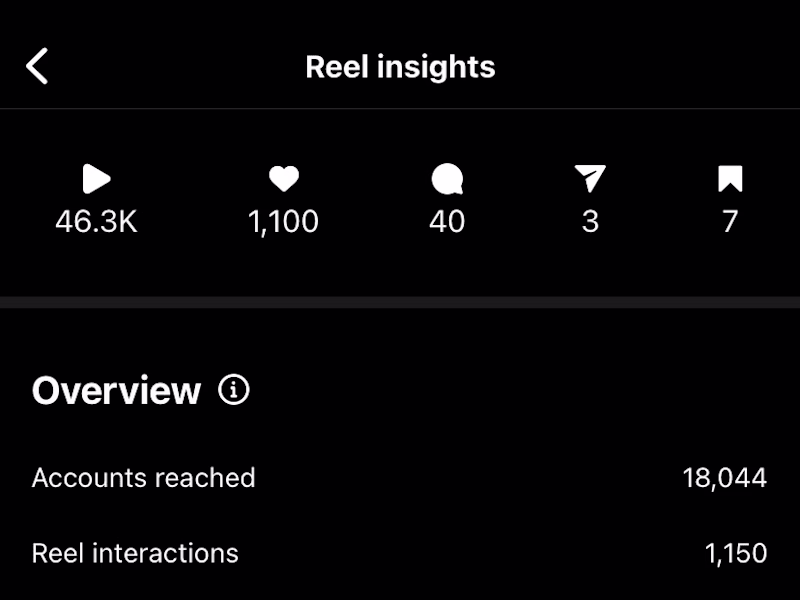
Task: Click the 18,044 accounts reached value
Action: pyautogui.click(x=725, y=478)
